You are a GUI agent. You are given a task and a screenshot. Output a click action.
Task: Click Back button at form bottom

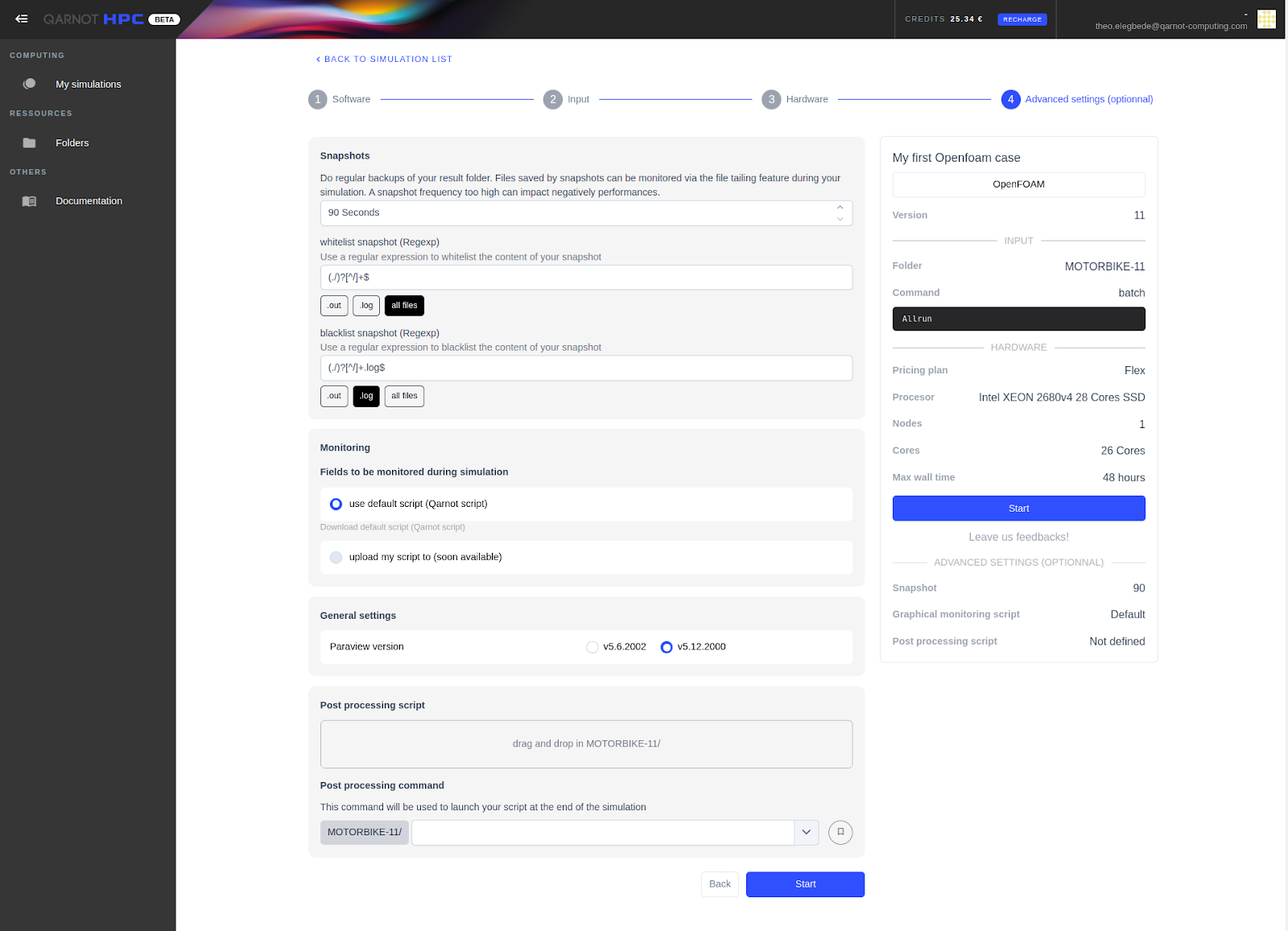pos(720,884)
